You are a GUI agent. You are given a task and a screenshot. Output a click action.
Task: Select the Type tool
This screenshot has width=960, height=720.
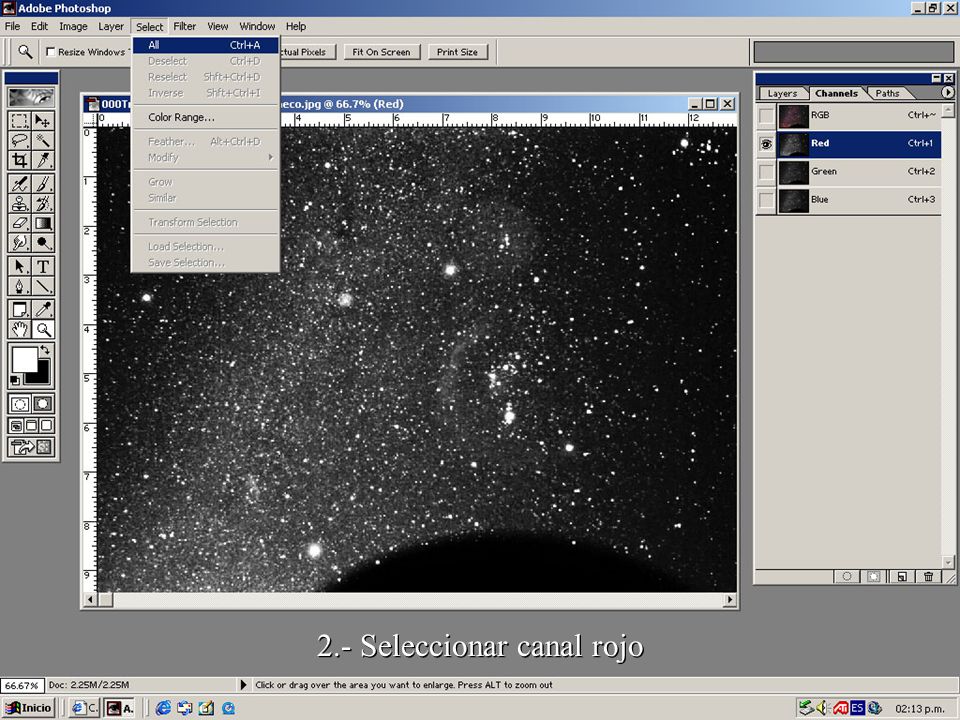coord(43,266)
